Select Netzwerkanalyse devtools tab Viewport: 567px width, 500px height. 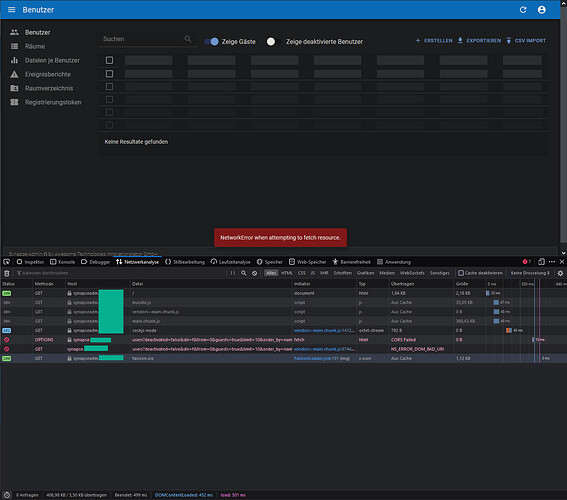click(137, 262)
